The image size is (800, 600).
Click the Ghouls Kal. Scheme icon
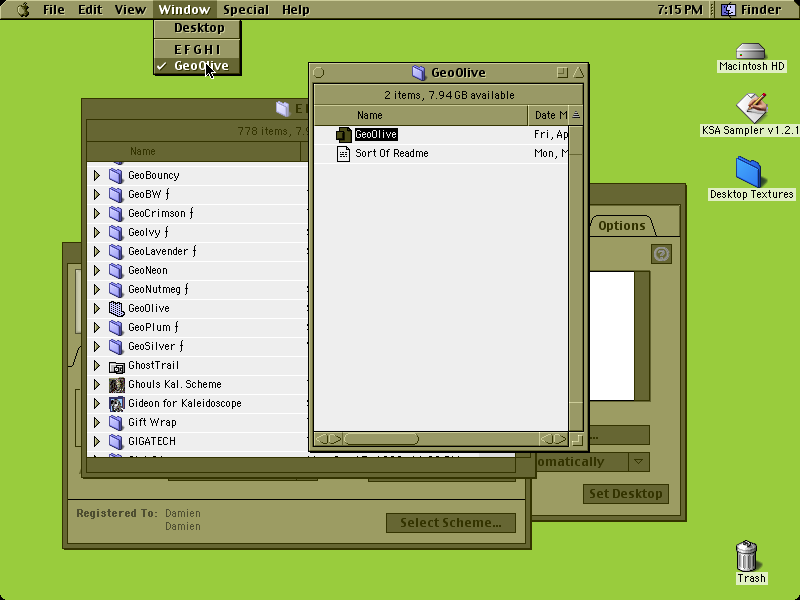(x=116, y=385)
